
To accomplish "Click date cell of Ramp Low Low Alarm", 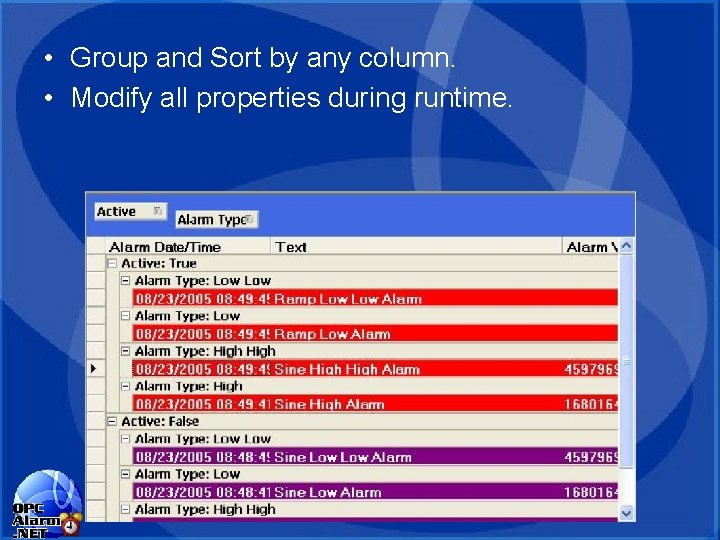I will coord(202,298).
